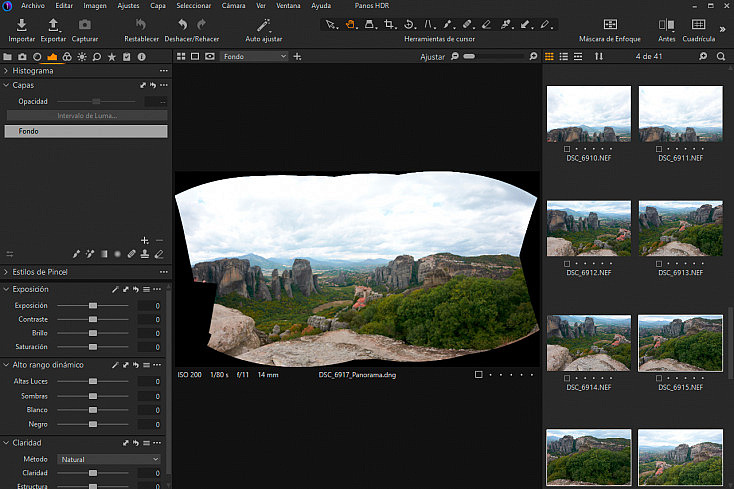Open the magnifier details tool tab
Screen dimensions: 734x489
[96, 57]
